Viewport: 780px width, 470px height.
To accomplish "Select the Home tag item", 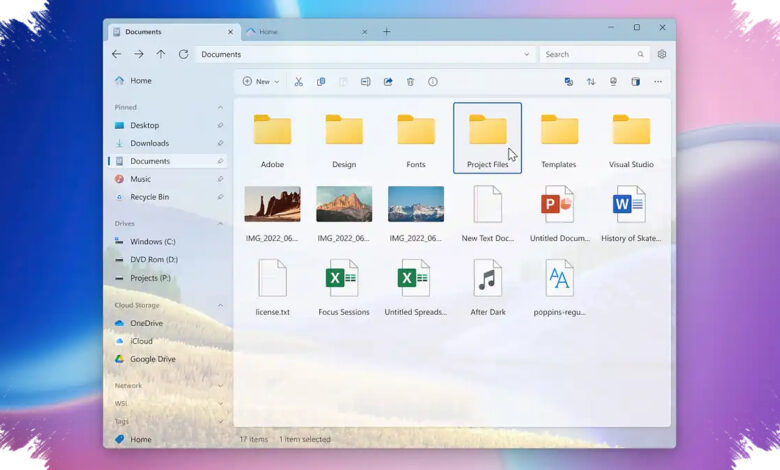I will click(x=167, y=440).
